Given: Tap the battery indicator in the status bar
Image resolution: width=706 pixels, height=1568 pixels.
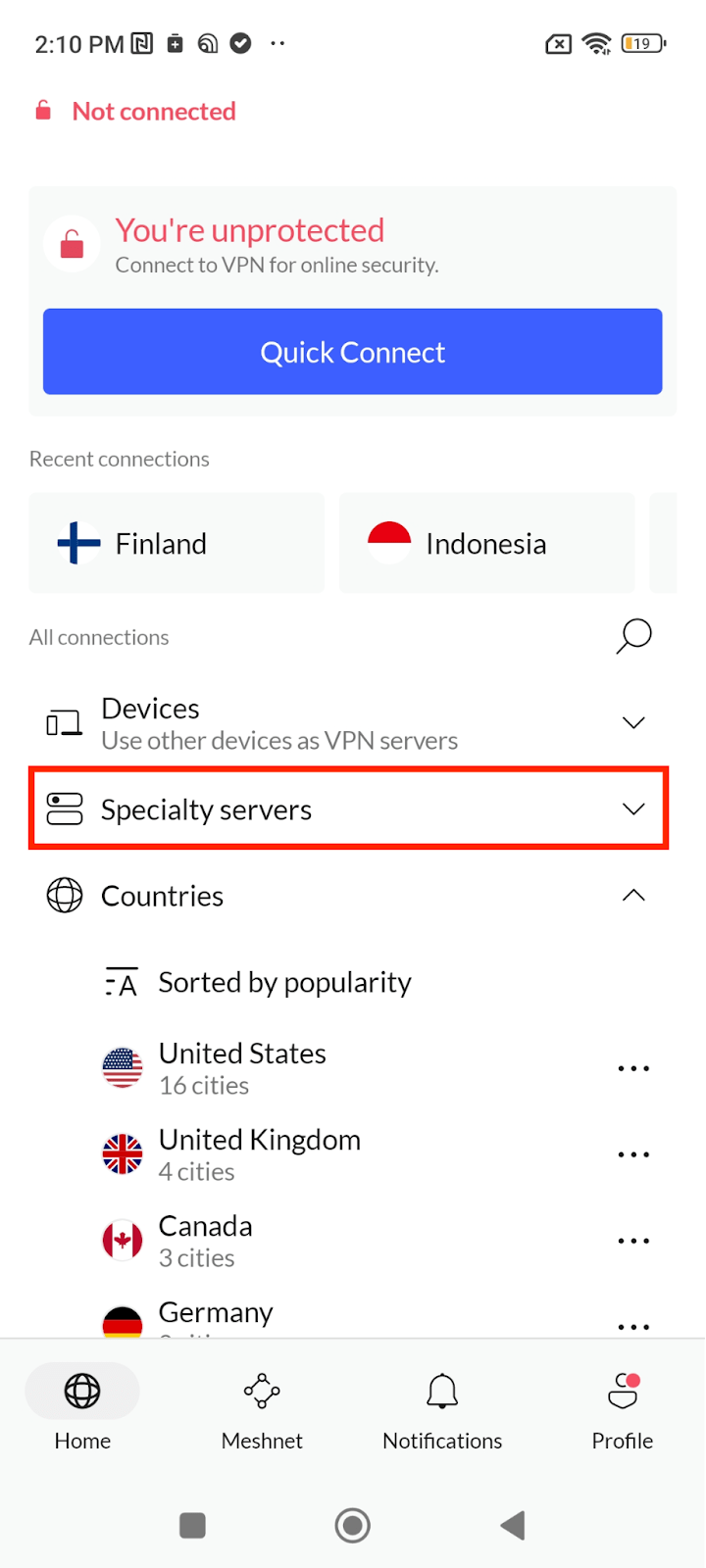Looking at the screenshot, I should tap(642, 43).
